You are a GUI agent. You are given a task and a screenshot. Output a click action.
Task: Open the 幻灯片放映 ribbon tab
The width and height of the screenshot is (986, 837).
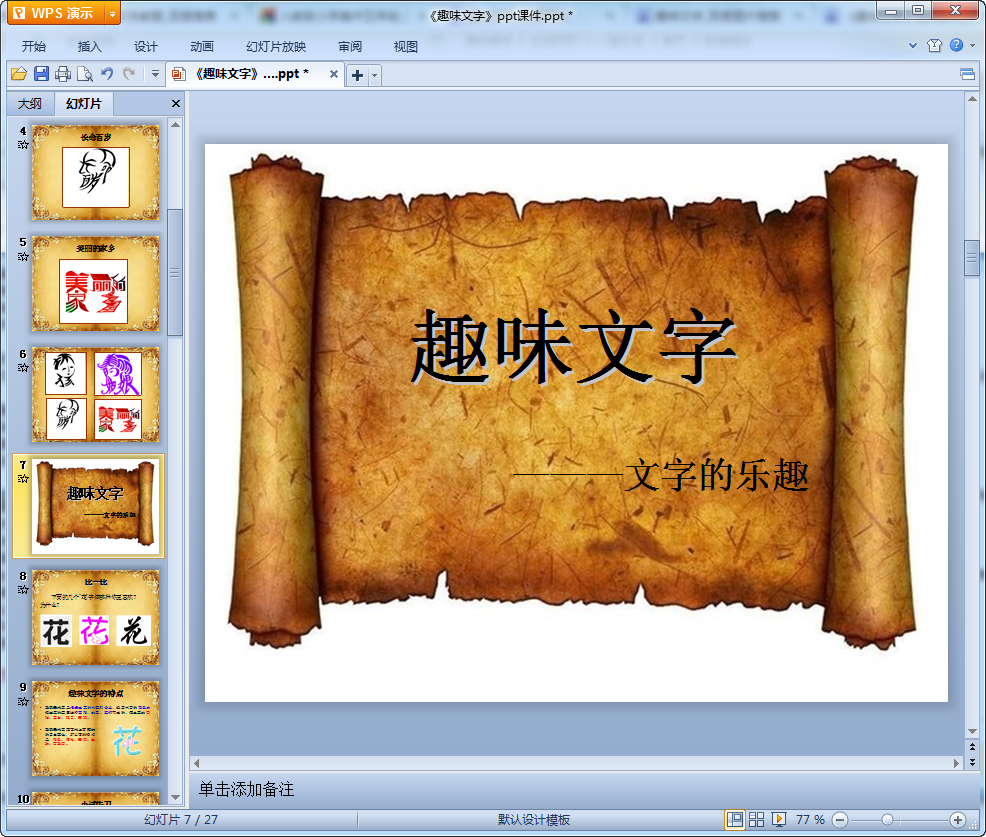[276, 47]
